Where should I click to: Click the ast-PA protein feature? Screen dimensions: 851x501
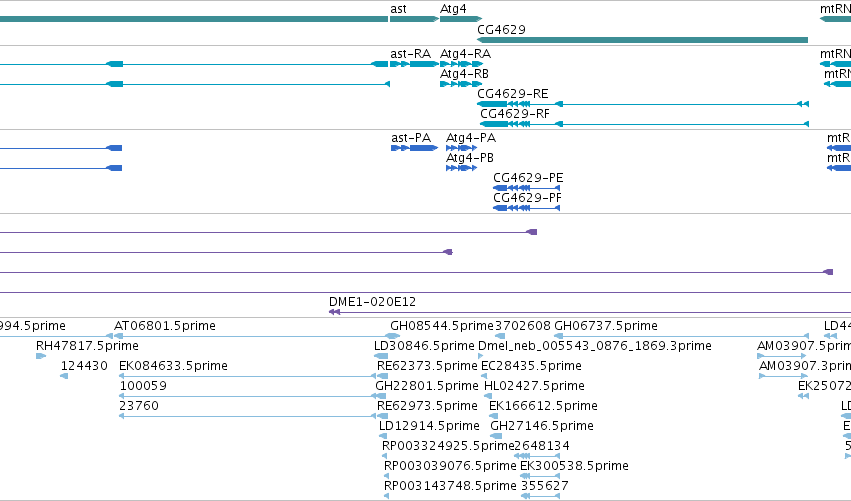tap(414, 148)
